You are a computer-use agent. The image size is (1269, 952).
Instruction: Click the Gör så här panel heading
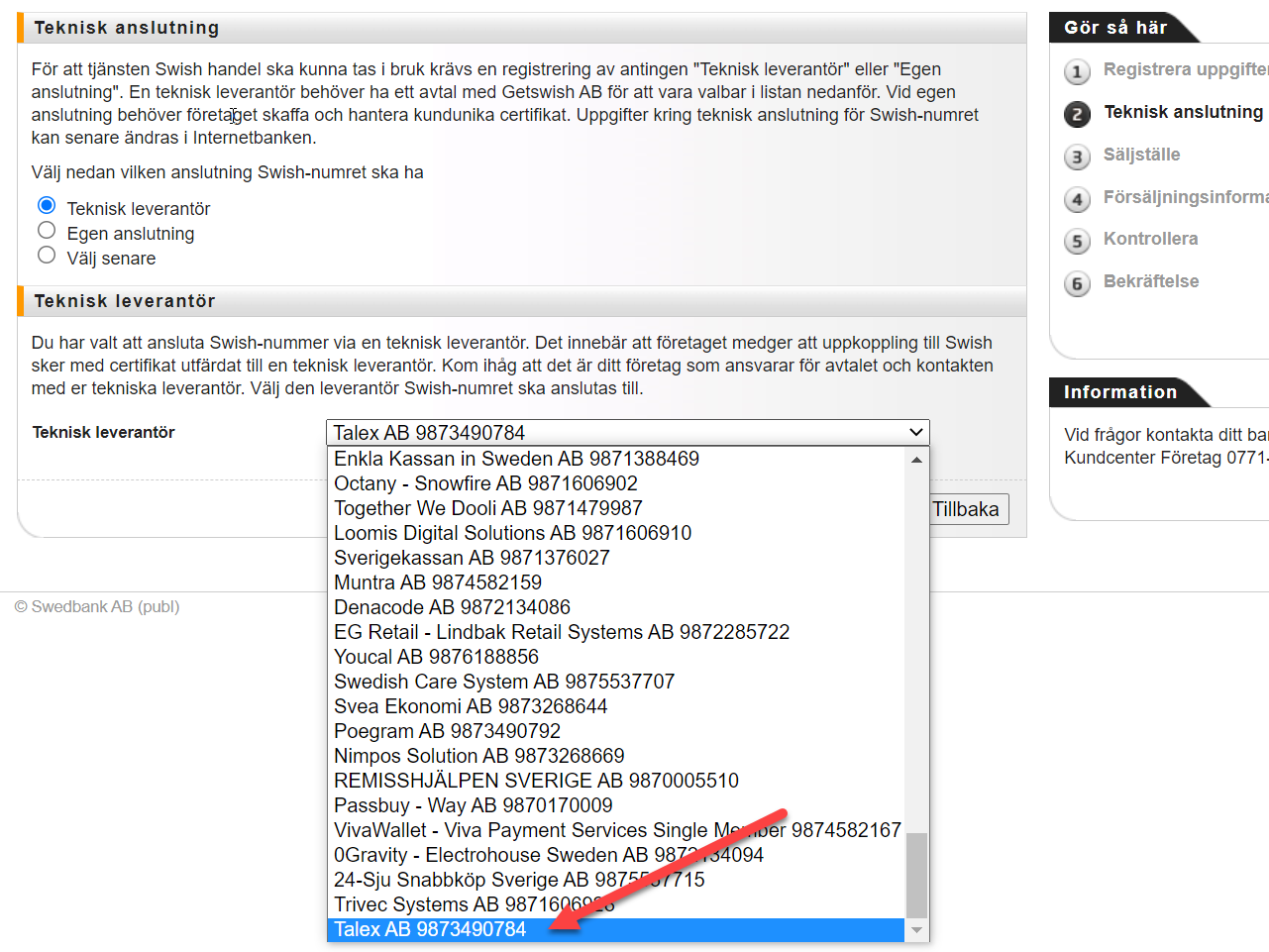tap(1115, 28)
